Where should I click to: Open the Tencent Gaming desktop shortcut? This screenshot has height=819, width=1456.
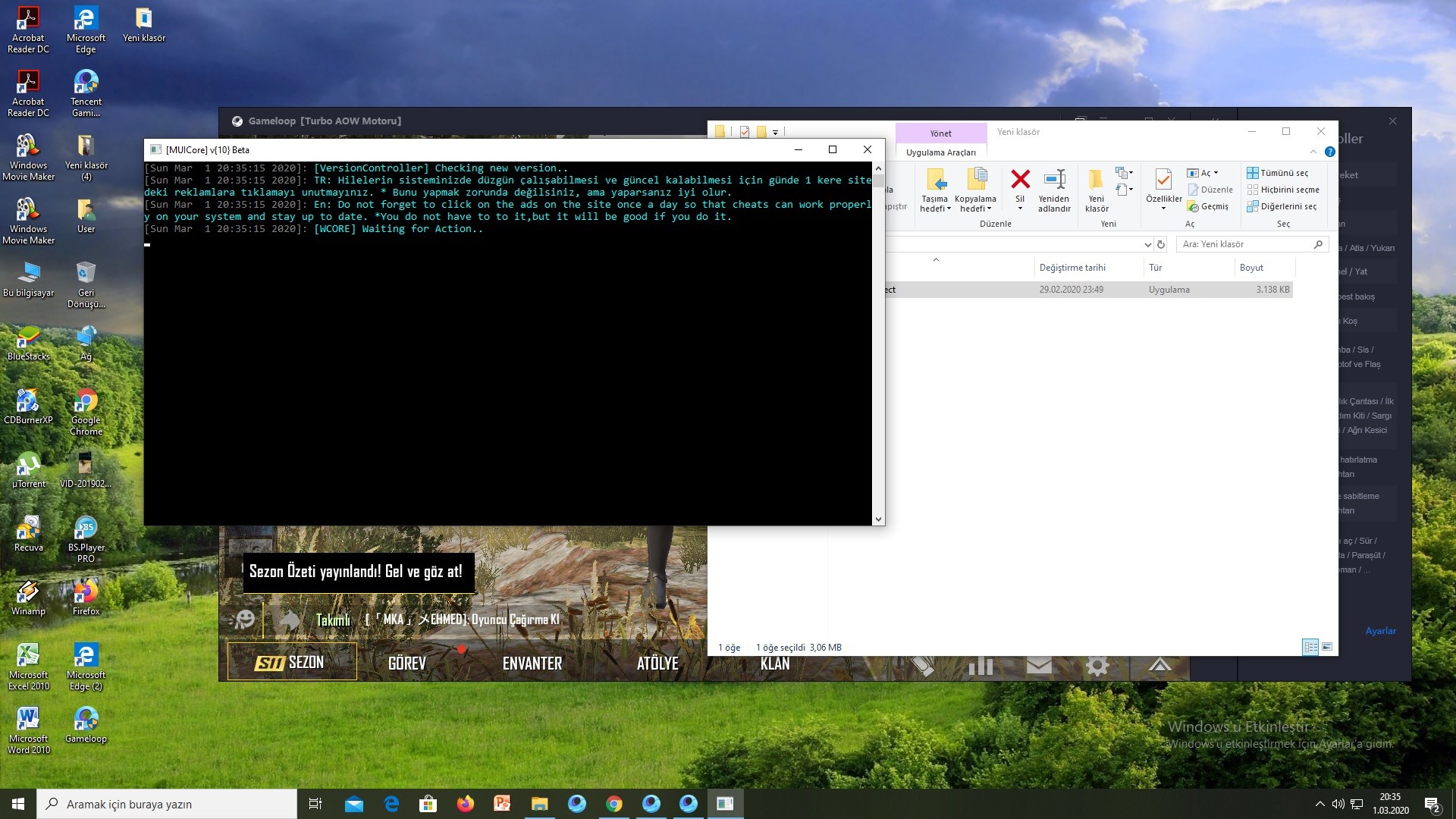point(86,93)
